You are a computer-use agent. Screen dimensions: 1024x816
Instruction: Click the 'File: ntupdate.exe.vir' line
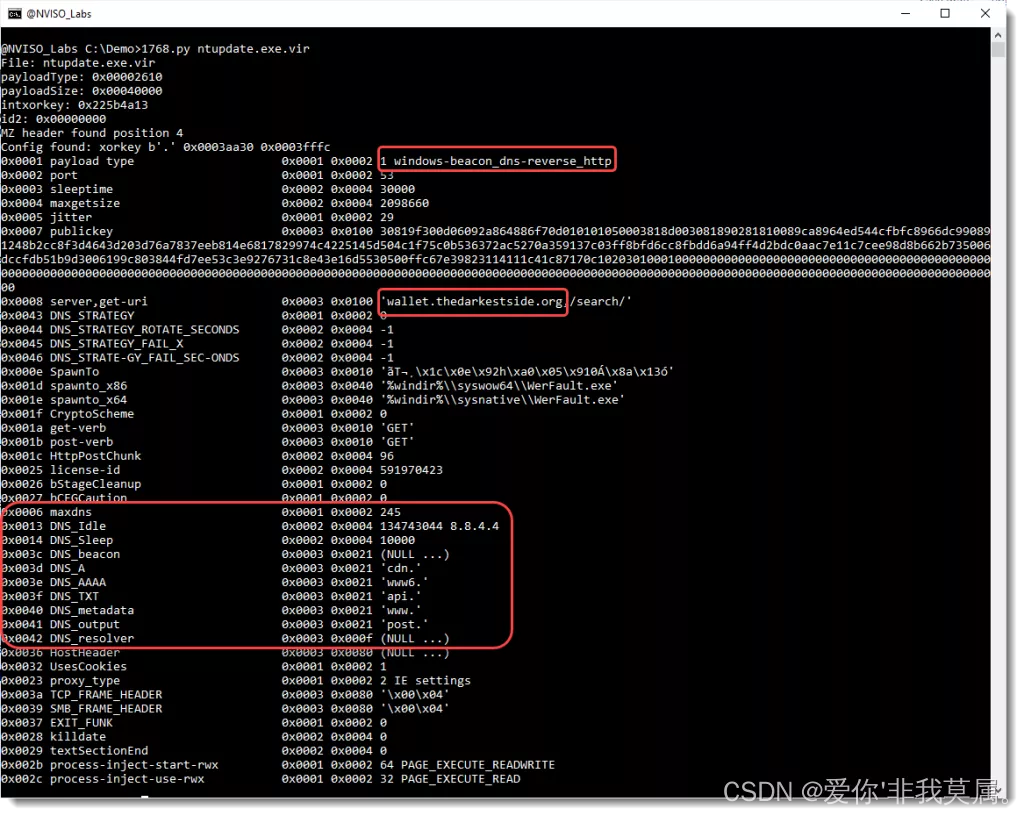point(78,63)
